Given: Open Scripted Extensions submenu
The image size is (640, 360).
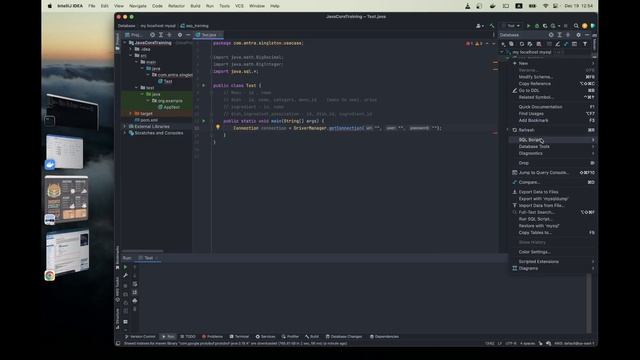Looking at the screenshot, I should point(553,262).
